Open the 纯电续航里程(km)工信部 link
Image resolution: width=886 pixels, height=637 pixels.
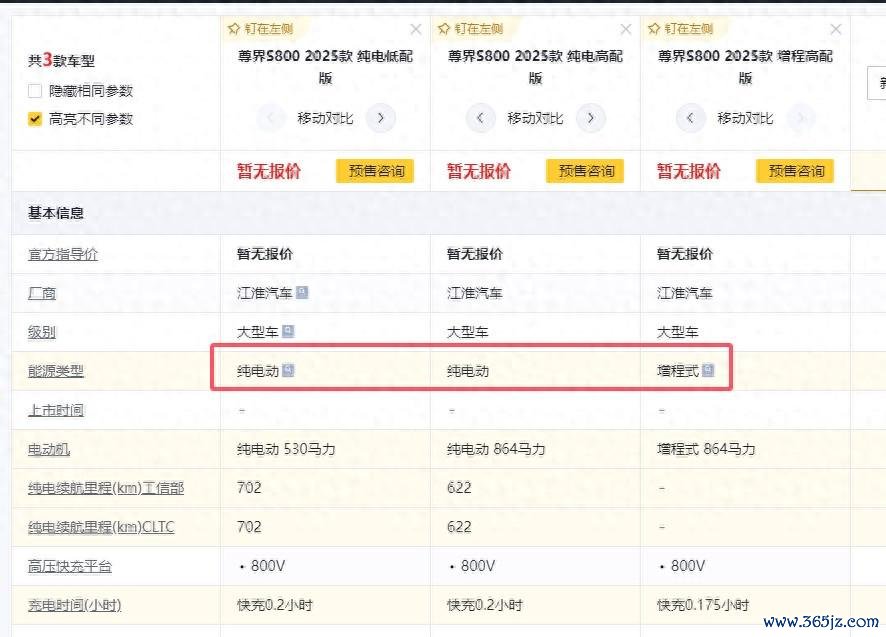106,488
